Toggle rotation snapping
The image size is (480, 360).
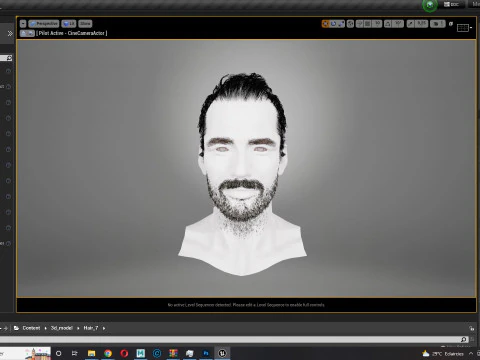tap(388, 24)
